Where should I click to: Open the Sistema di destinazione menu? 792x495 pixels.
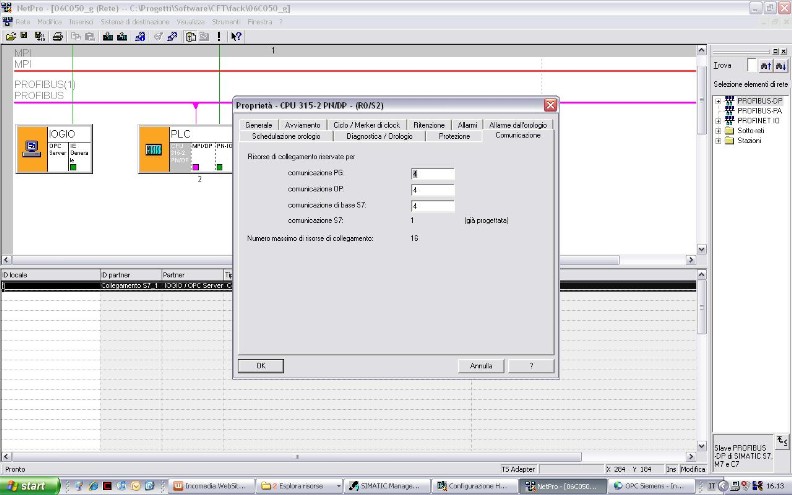coord(135,22)
